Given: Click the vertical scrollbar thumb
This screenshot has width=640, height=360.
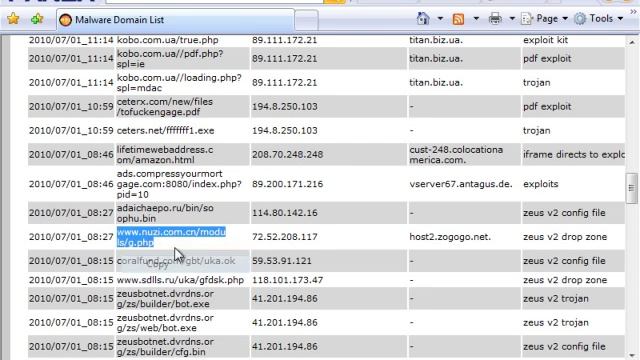Looking at the screenshot, I should pyautogui.click(x=632, y=188).
